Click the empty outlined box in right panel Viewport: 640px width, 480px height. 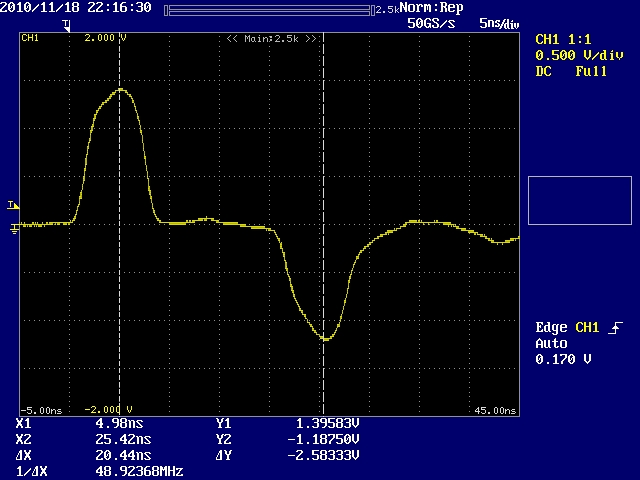coord(580,200)
